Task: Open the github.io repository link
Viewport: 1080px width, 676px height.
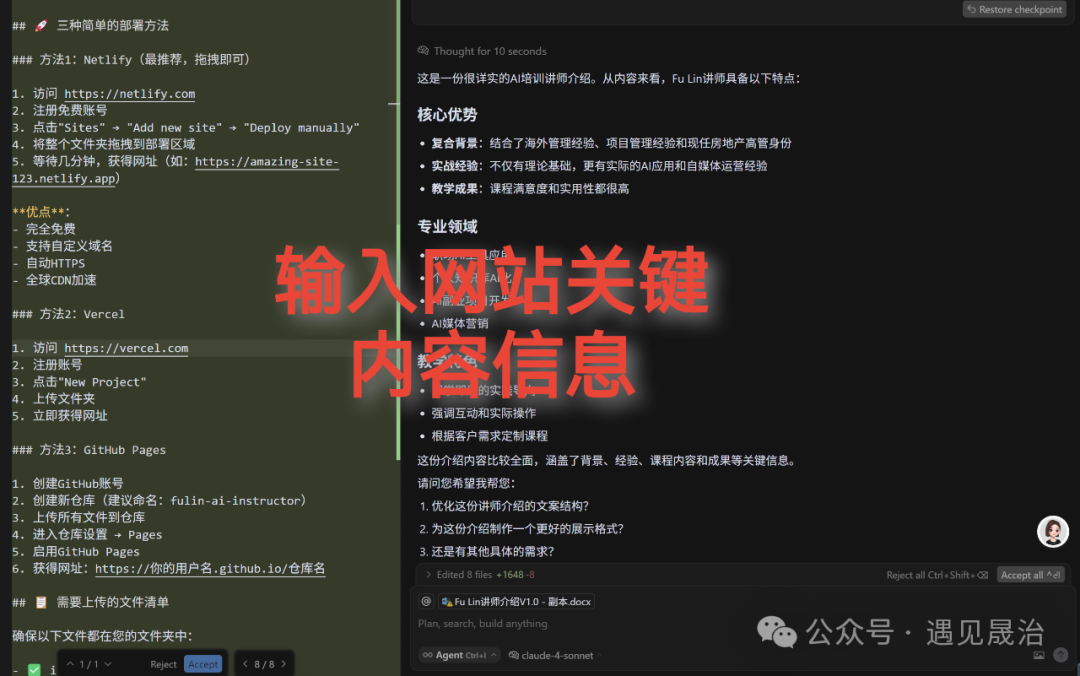Action: pyautogui.click(x=210, y=569)
